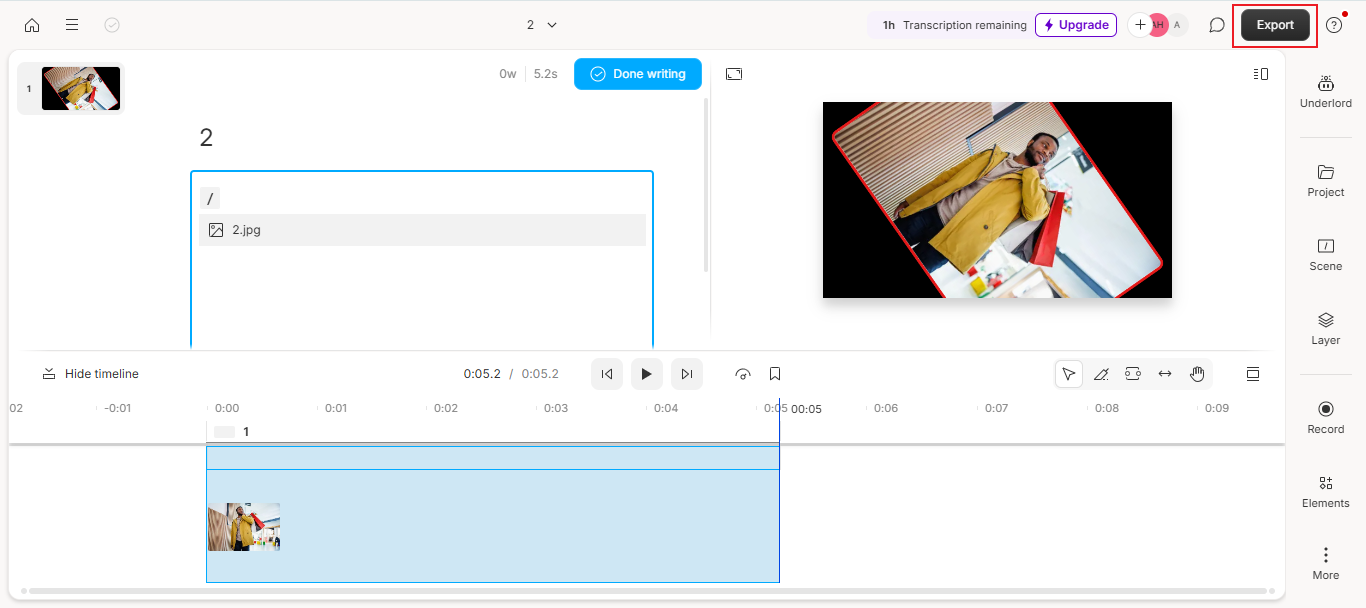1366x608 pixels.
Task: Click the bookmark marker icon above the timeline
Action: coord(774,373)
